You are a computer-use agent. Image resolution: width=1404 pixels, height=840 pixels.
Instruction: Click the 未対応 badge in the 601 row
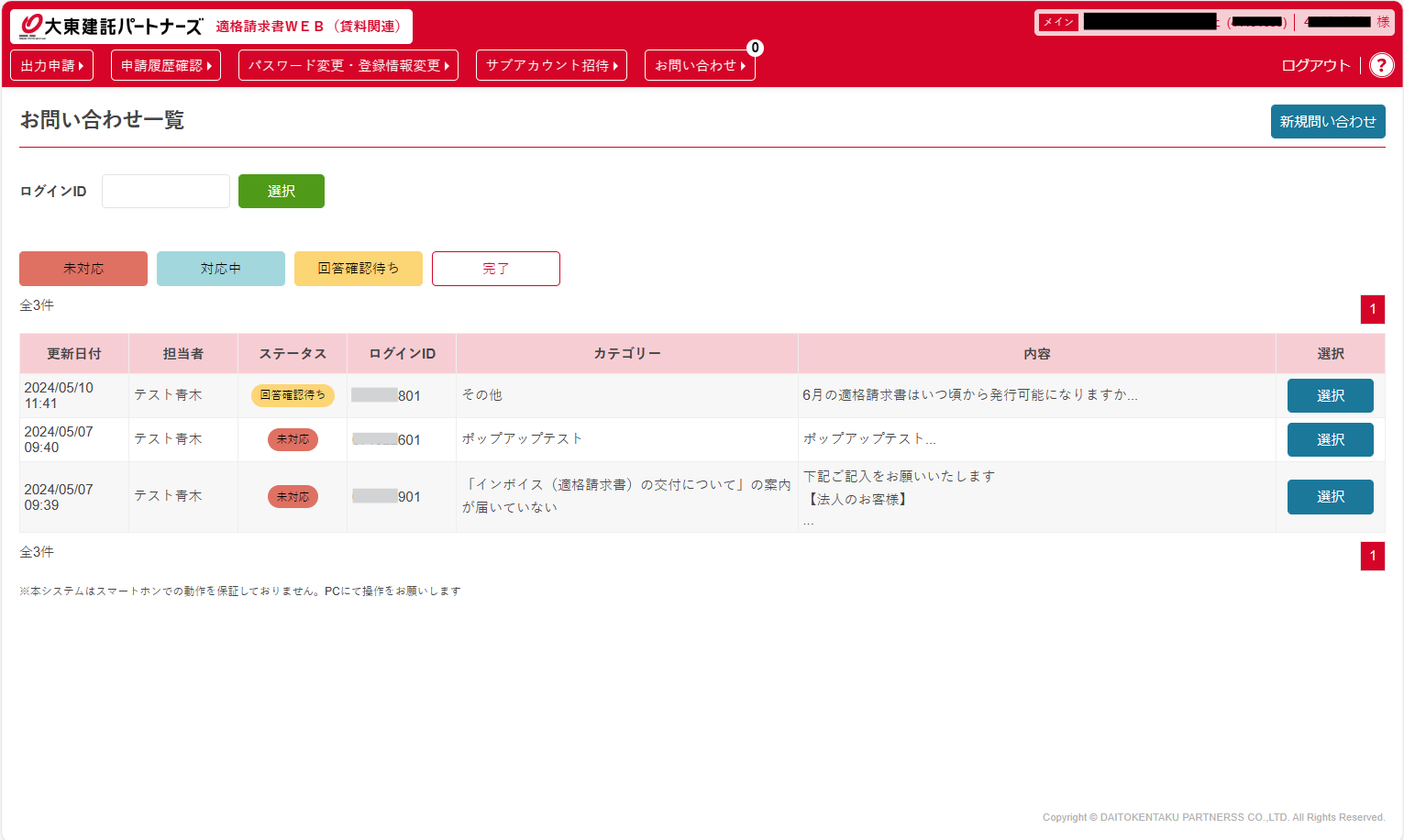[x=293, y=439]
